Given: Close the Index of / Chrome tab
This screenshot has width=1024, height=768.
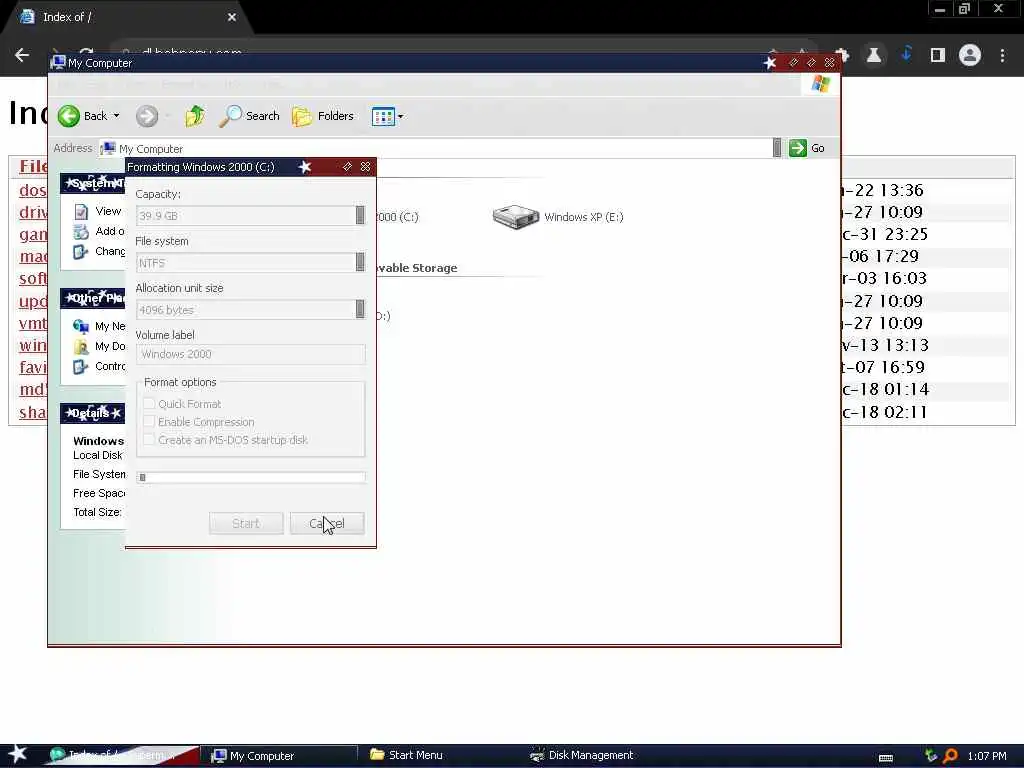Looking at the screenshot, I should 232,18.
